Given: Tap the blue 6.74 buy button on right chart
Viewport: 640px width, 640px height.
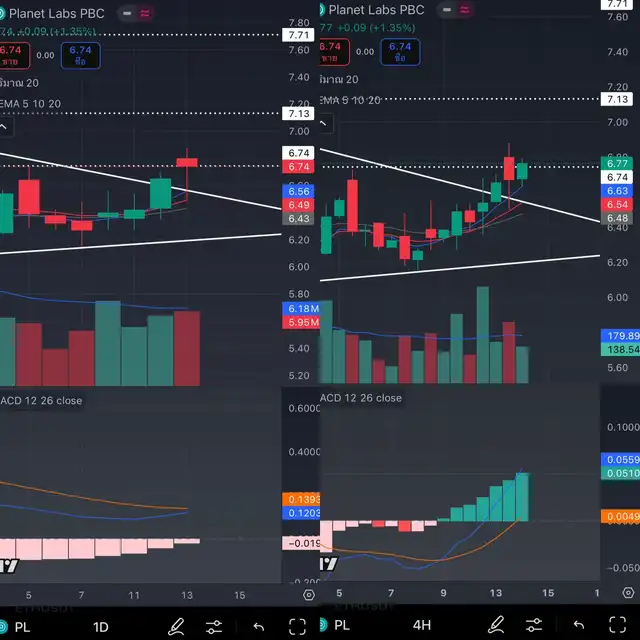Looking at the screenshot, I should click(400, 51).
